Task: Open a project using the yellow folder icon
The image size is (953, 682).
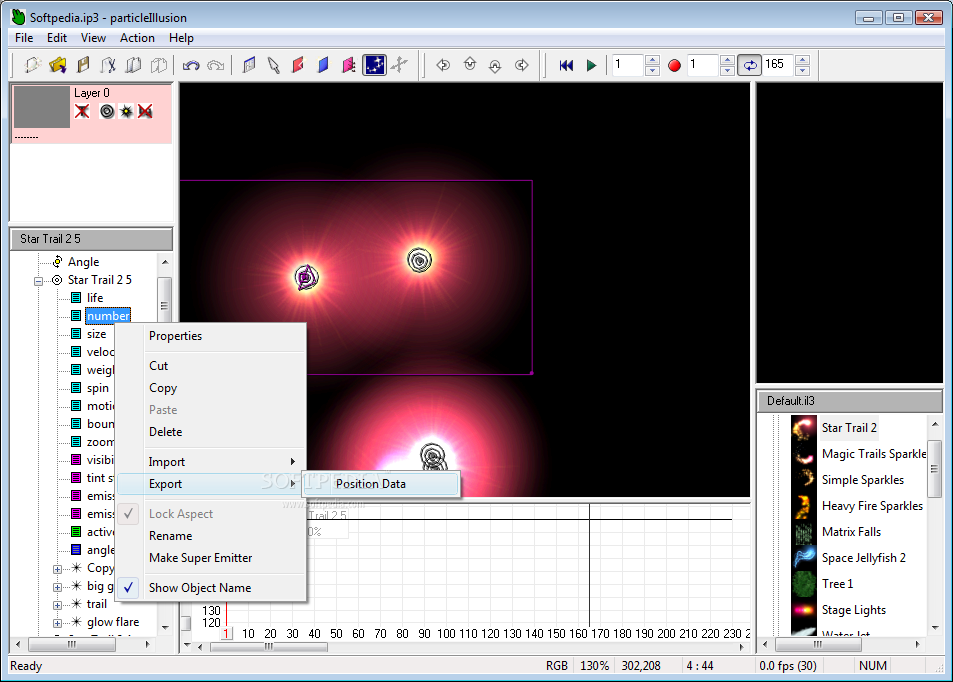Action: [58, 64]
